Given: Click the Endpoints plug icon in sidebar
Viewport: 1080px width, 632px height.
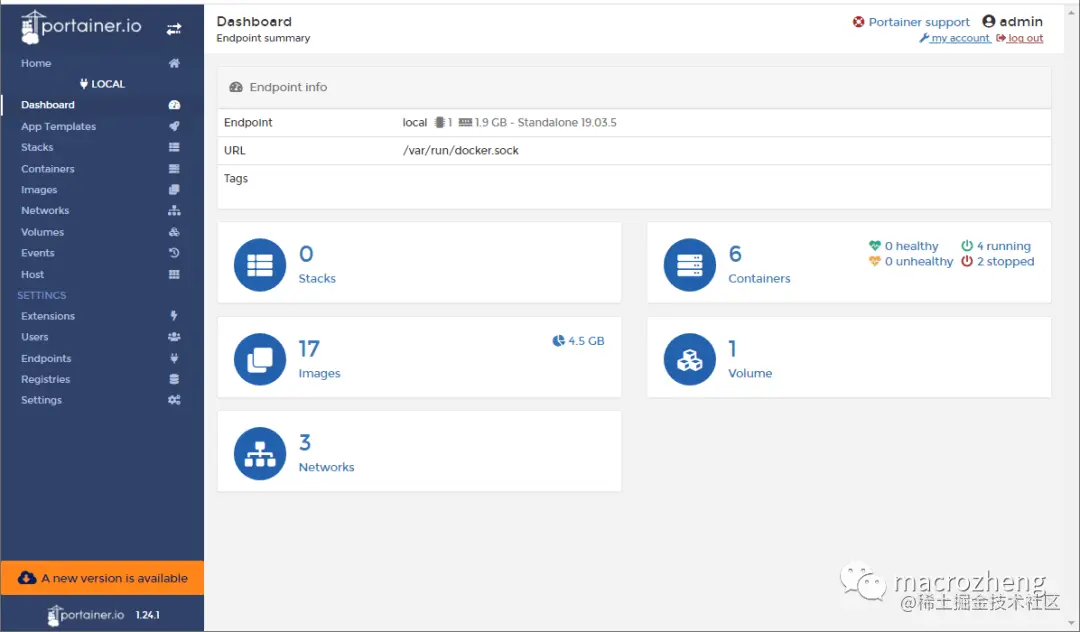Looking at the screenshot, I should [174, 358].
